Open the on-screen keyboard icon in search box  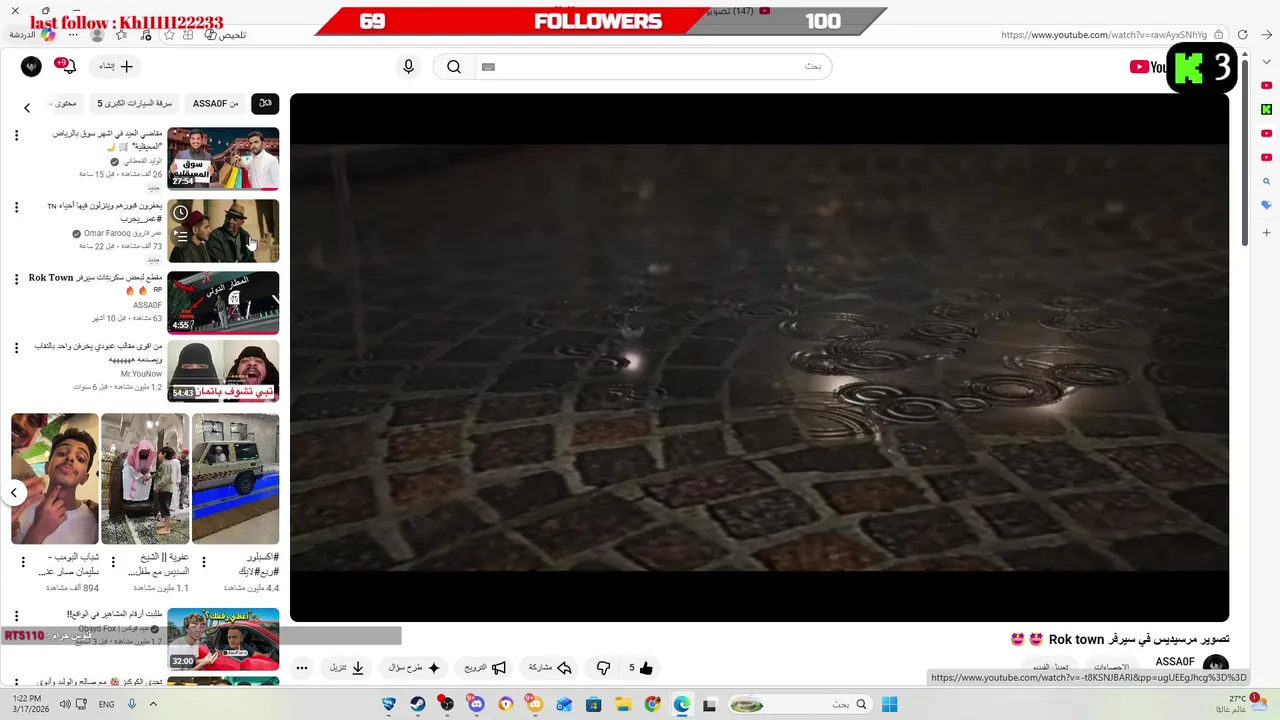coord(488,67)
